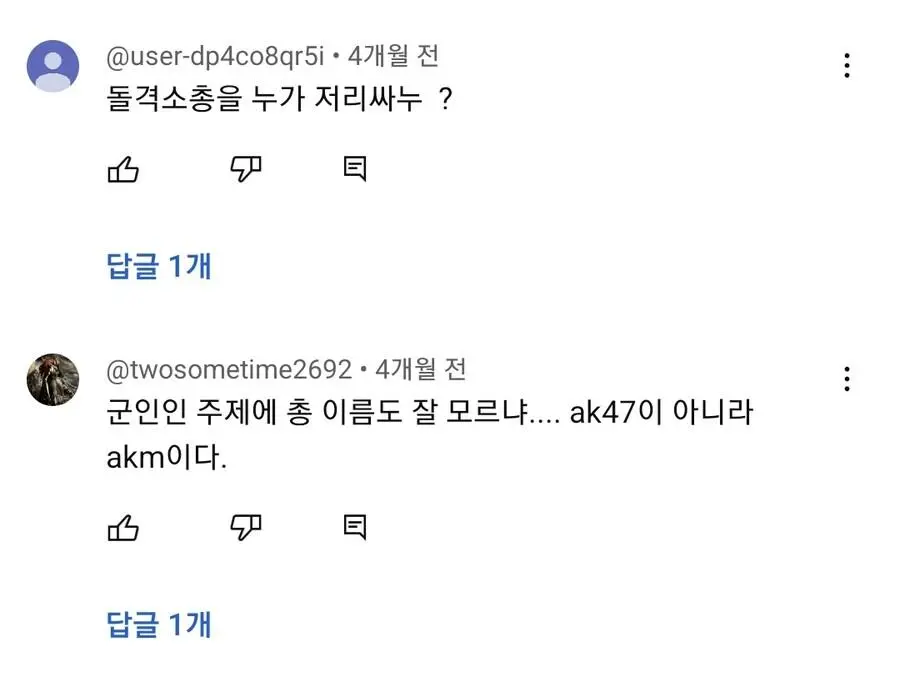Expand 답글 1개 under the akm comment
Image resolution: width=900 pixels, height=682 pixels.
pyautogui.click(x=159, y=625)
